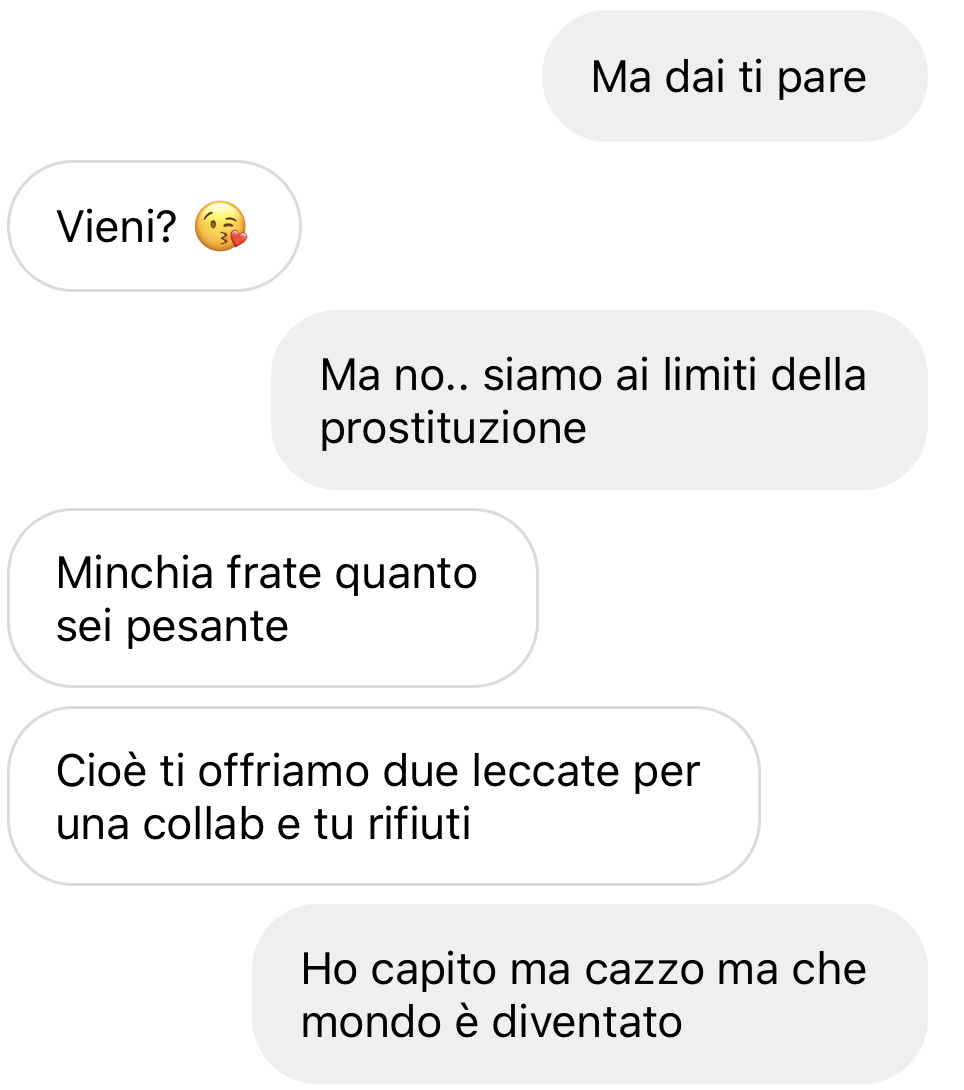
Task: Click the word "collab" in the received message
Action: click(204, 824)
